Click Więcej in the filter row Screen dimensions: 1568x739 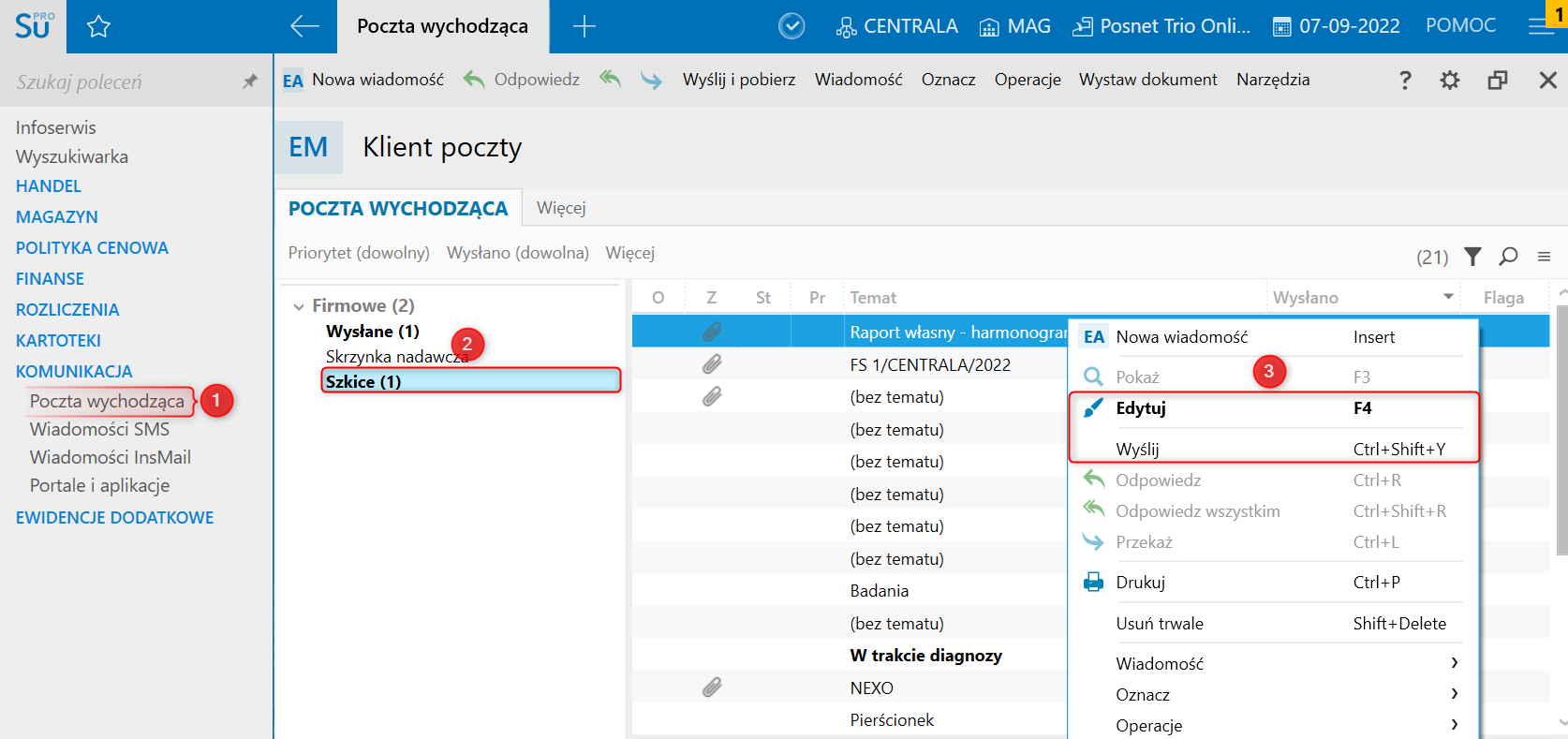630,253
